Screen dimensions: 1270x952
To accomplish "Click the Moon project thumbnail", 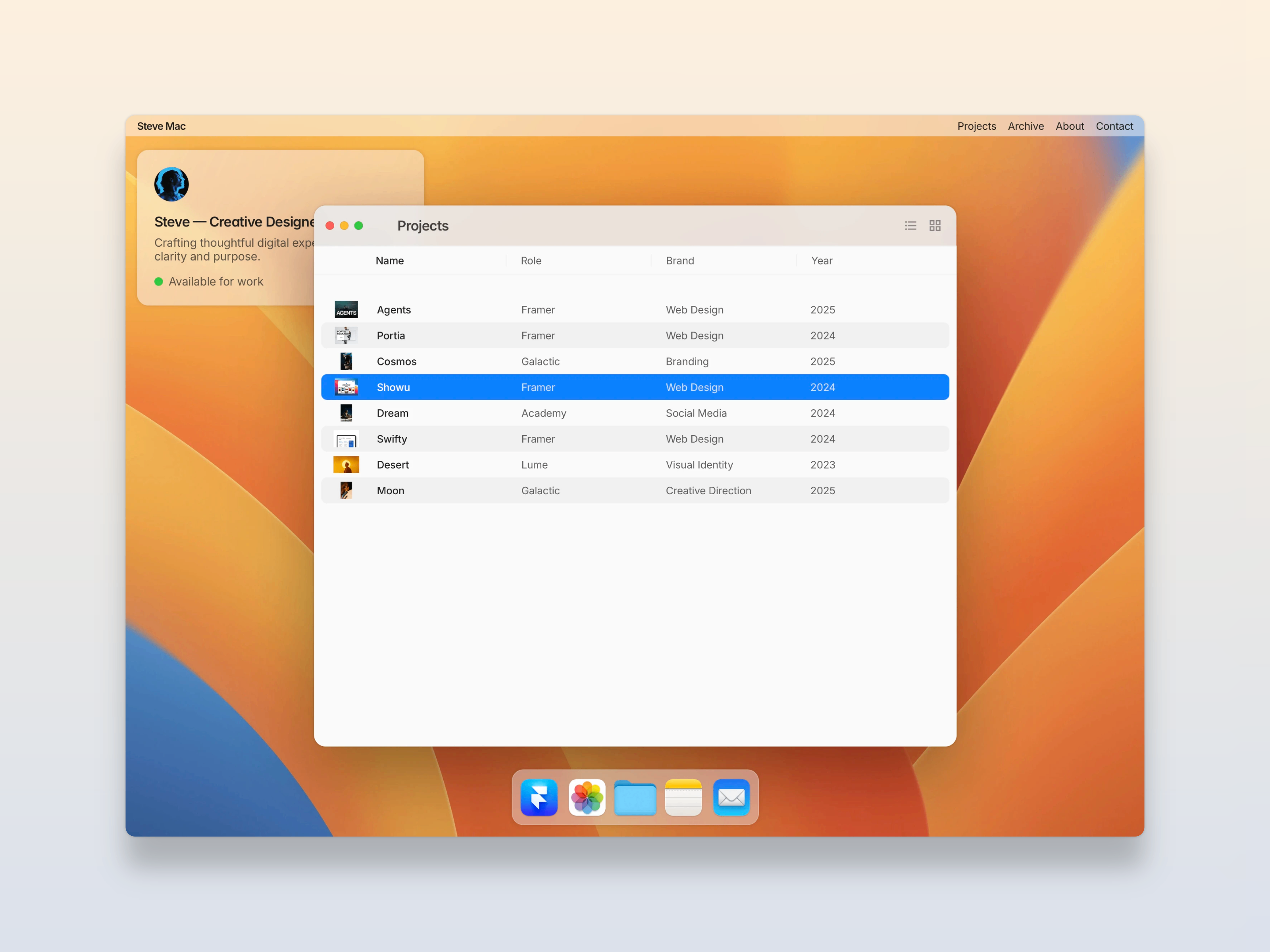I will pos(346,490).
